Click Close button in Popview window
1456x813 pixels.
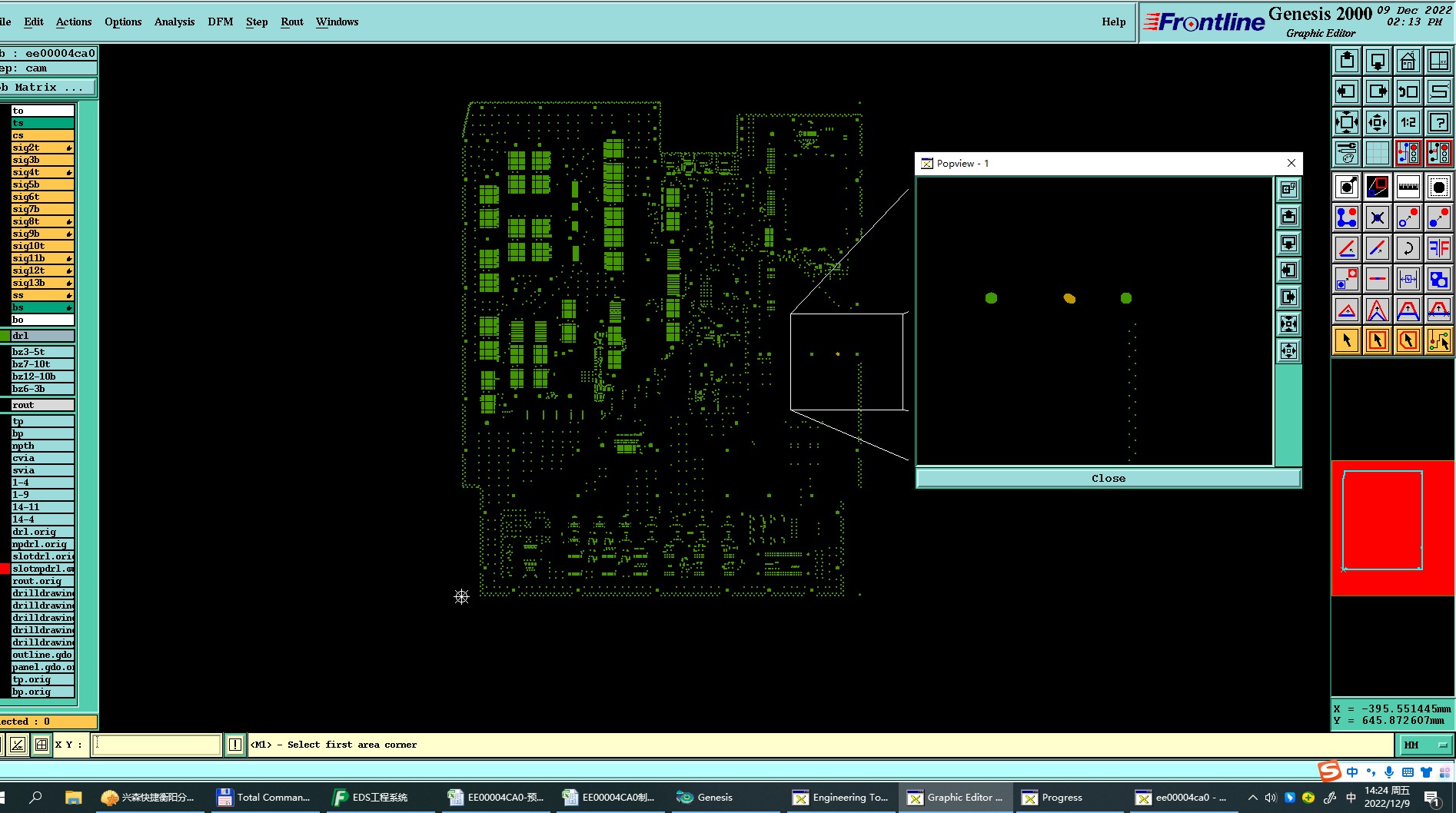point(1108,478)
